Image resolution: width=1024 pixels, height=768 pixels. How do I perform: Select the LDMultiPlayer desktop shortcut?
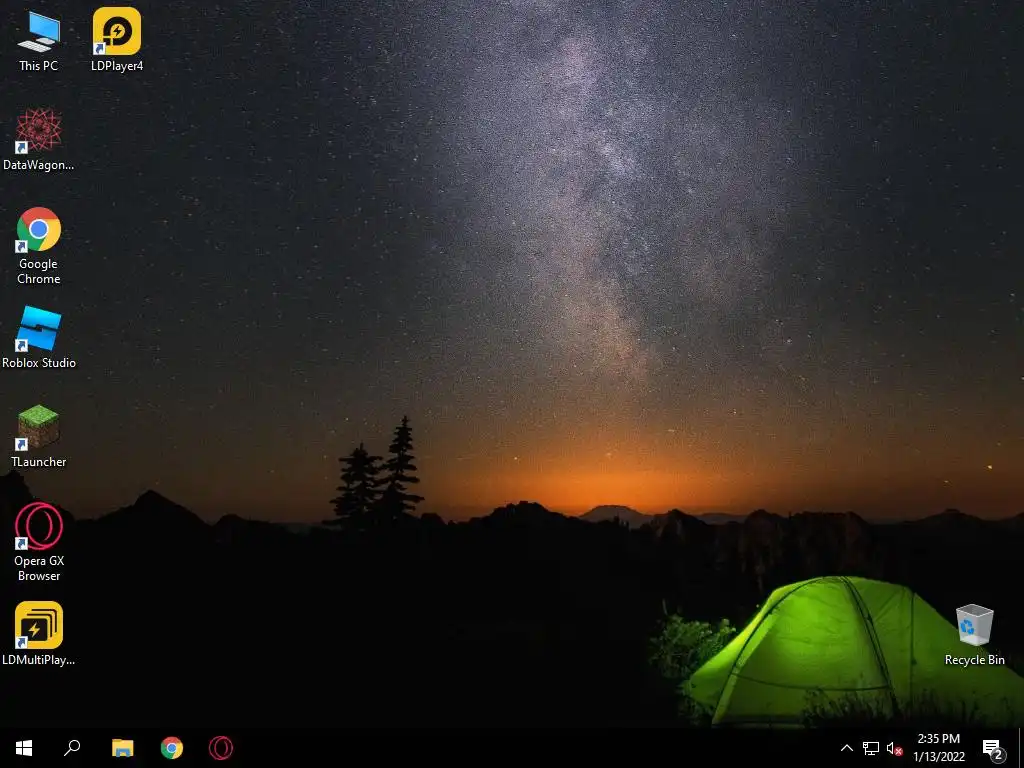(x=39, y=634)
